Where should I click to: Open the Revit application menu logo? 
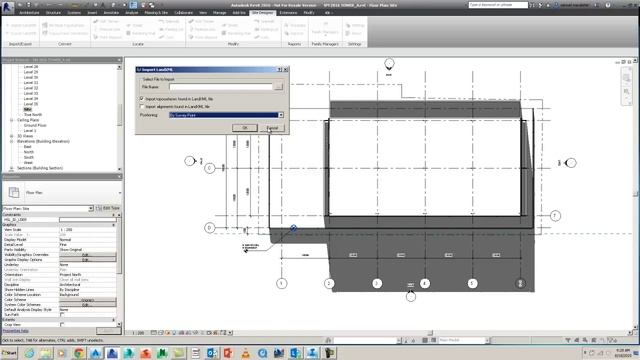7,7
